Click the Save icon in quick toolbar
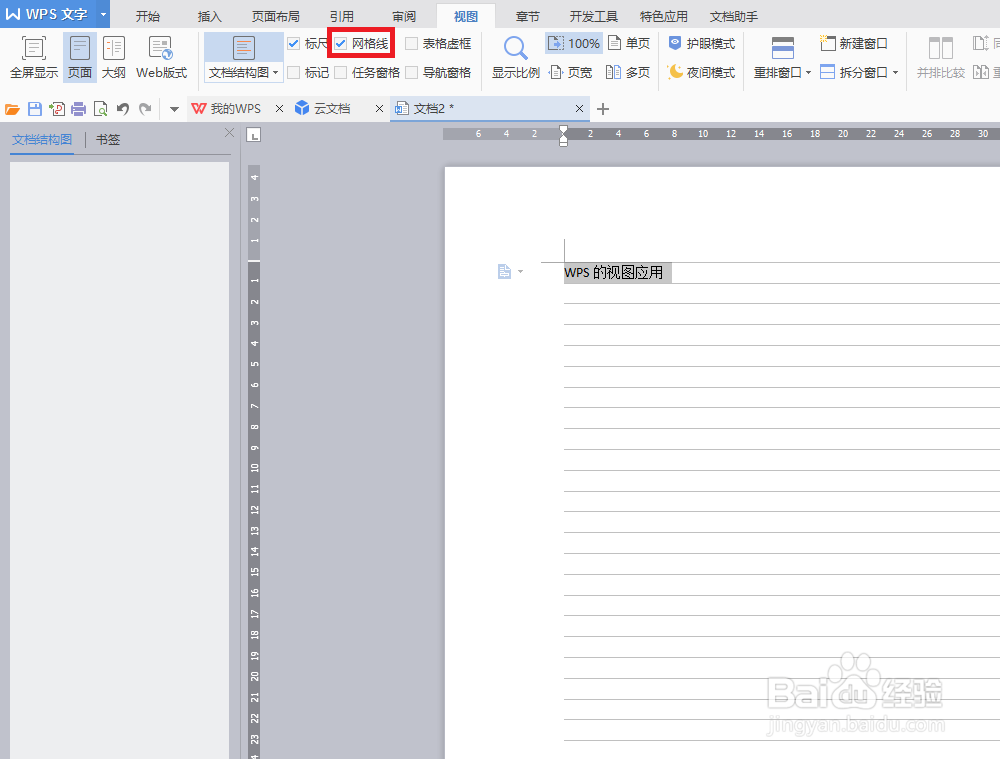The height and width of the screenshot is (759, 1000). click(34, 109)
